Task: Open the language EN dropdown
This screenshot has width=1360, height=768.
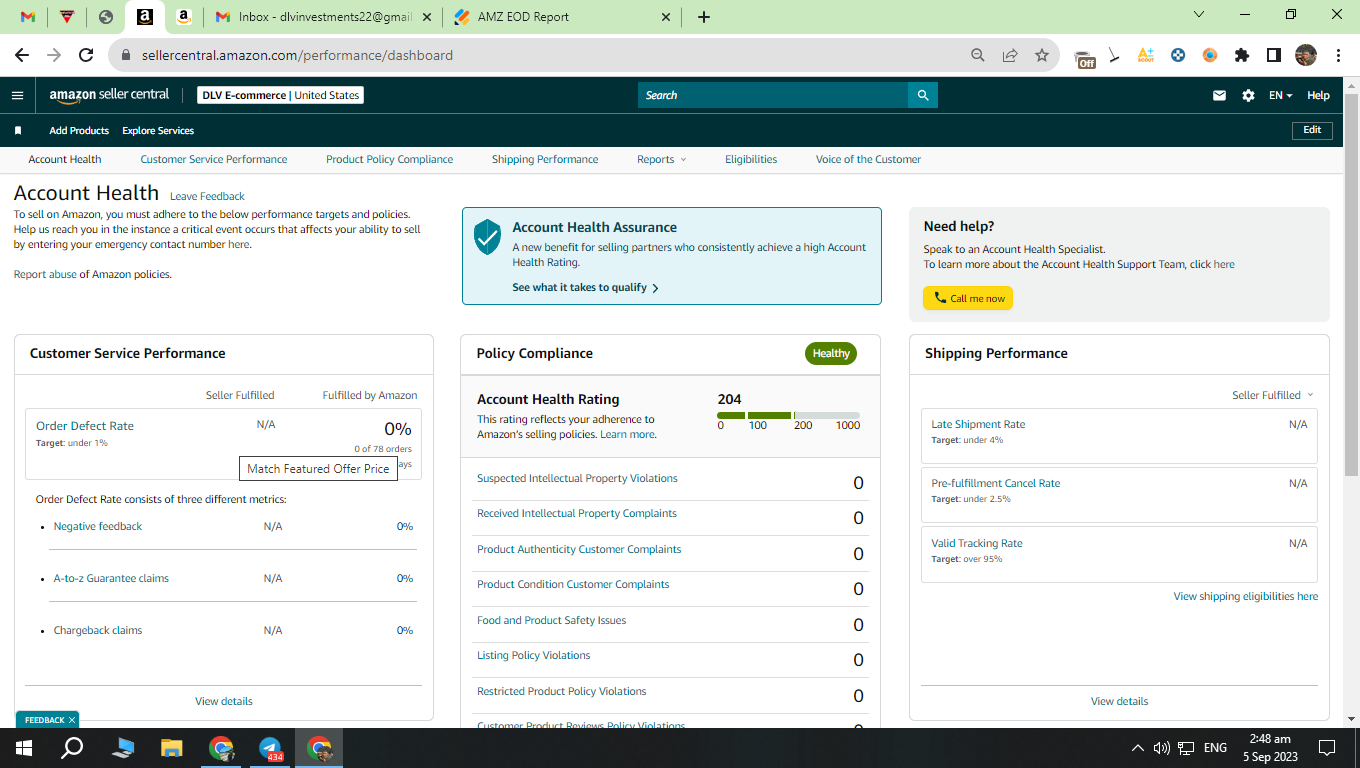Action: point(1281,95)
